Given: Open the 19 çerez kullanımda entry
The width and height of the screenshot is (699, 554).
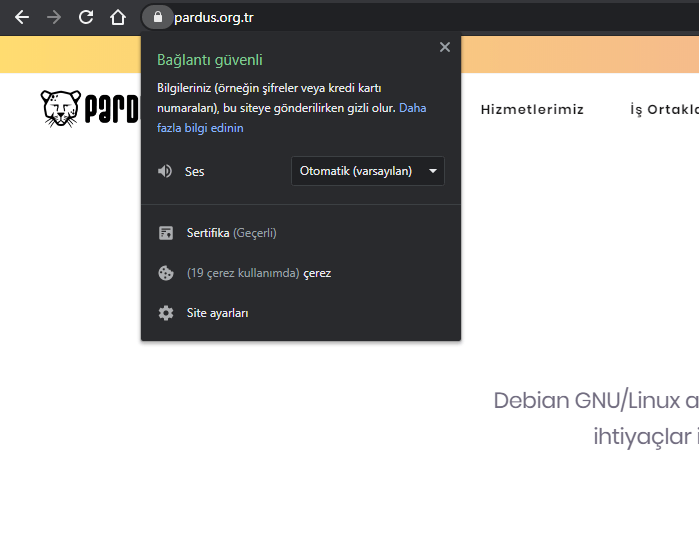Looking at the screenshot, I should point(259,273).
